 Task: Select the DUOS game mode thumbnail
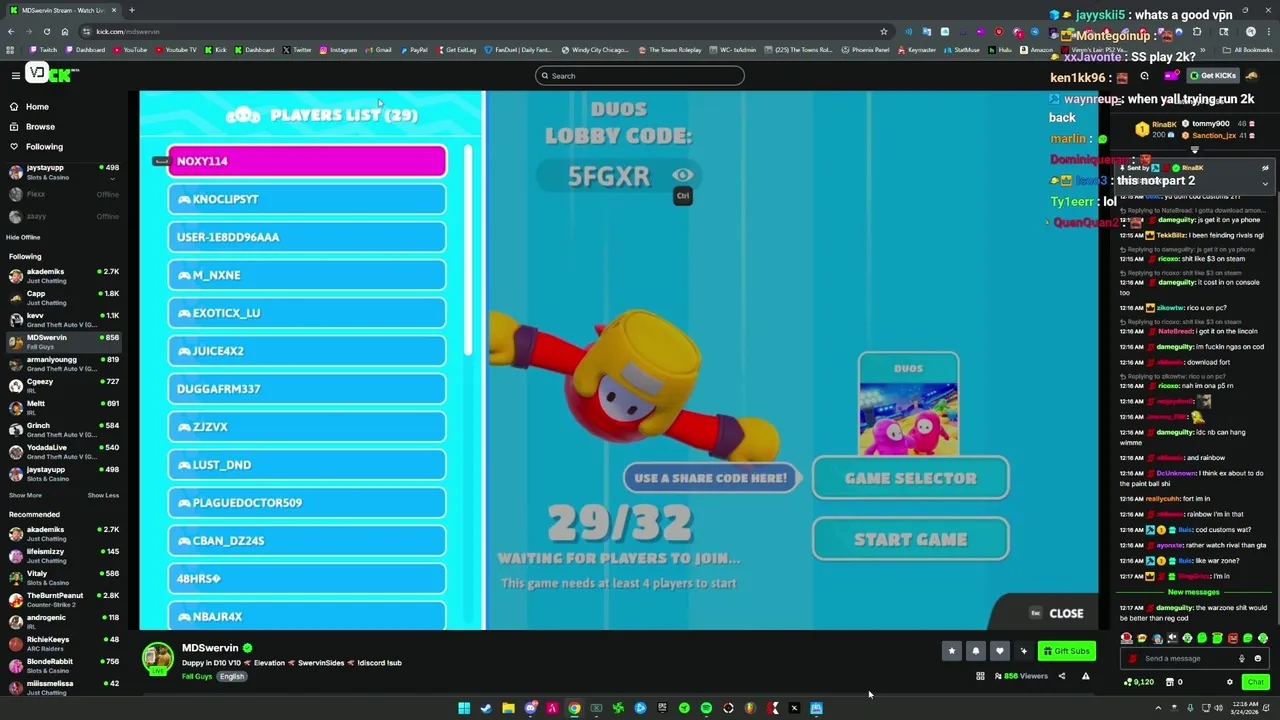click(x=908, y=404)
